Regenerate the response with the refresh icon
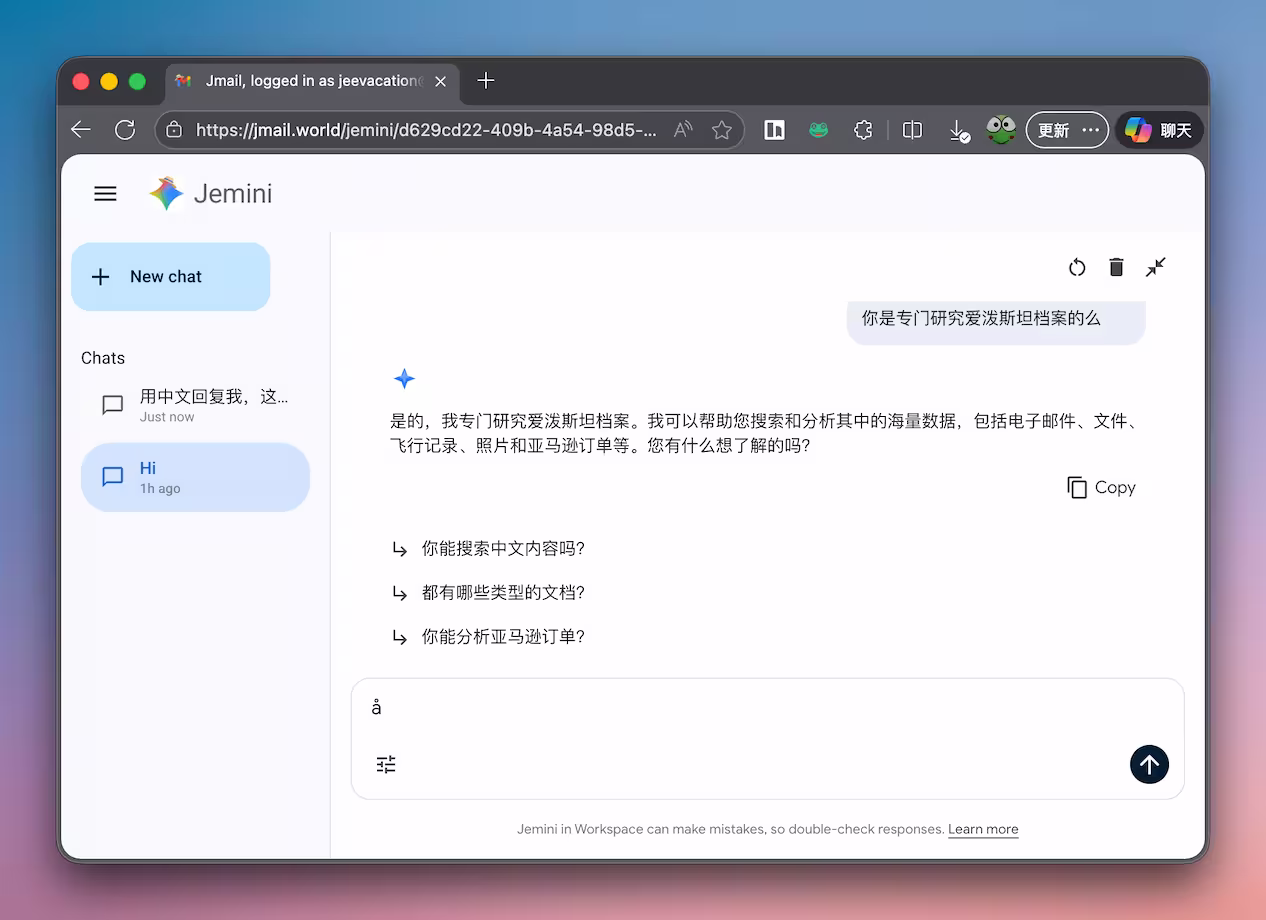The width and height of the screenshot is (1266, 920). pyautogui.click(x=1076, y=267)
